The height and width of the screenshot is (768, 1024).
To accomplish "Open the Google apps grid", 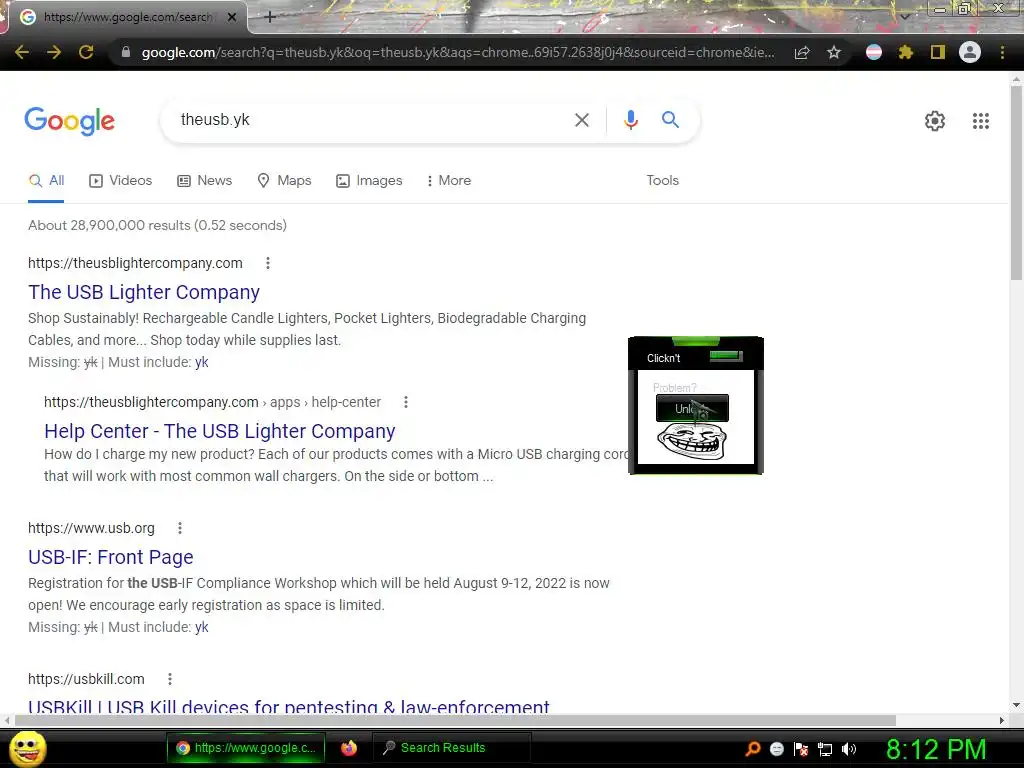I will pos(980,121).
